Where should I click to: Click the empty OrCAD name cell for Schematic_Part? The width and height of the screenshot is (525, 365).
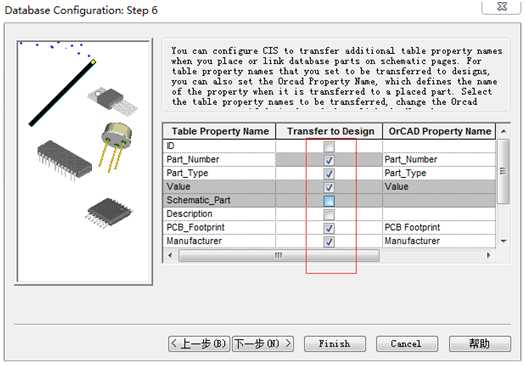pos(439,200)
